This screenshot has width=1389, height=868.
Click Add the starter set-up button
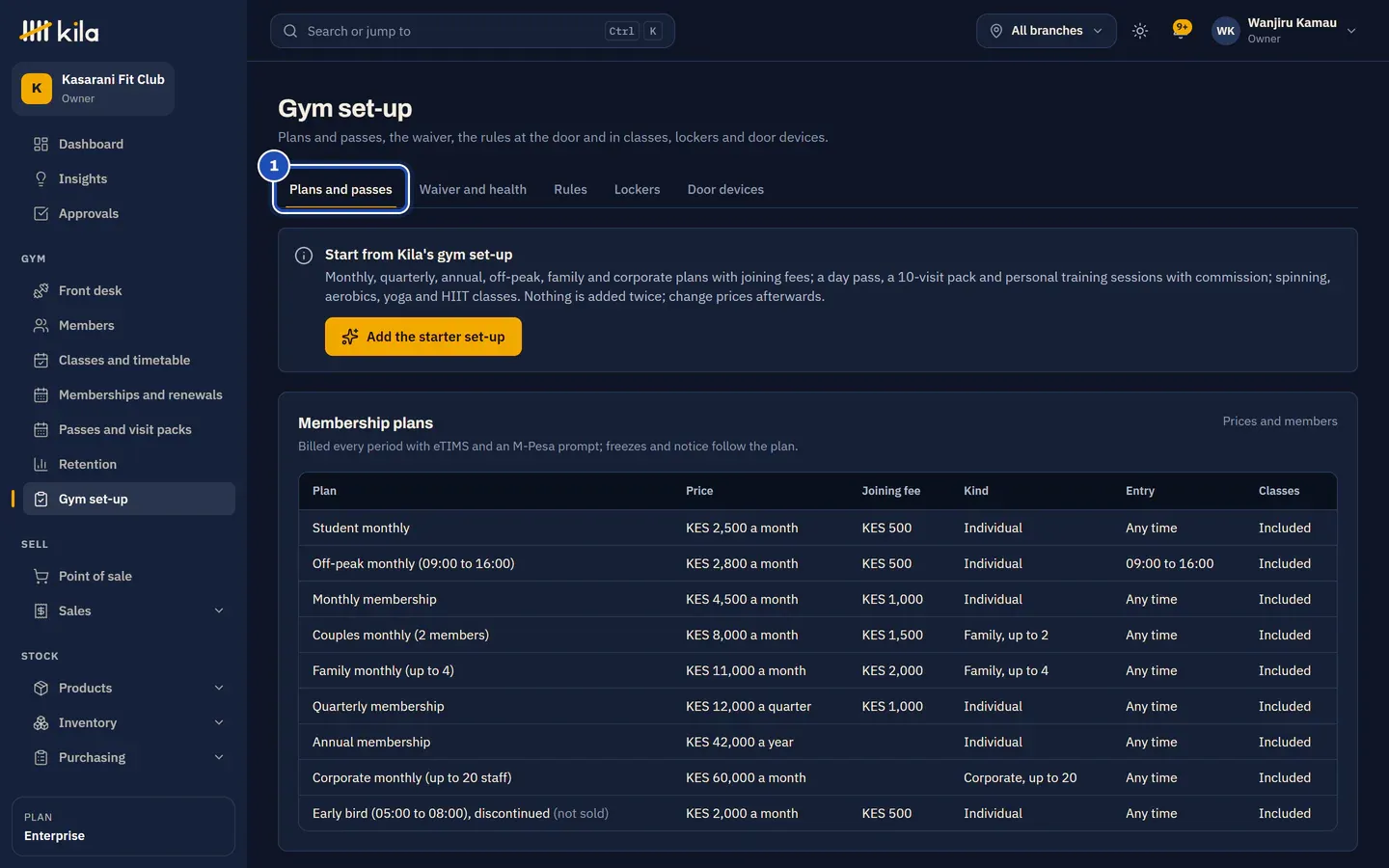coord(423,337)
